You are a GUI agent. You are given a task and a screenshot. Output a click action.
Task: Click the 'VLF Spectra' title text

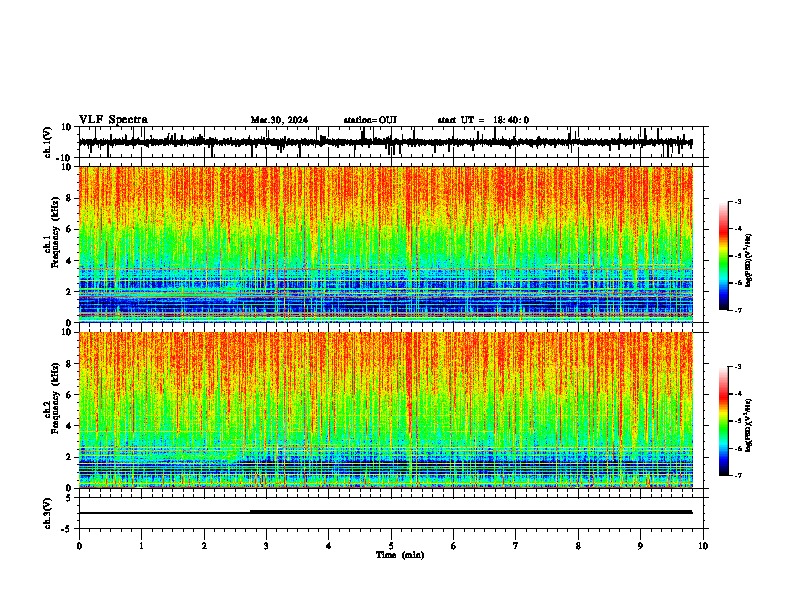pos(113,119)
